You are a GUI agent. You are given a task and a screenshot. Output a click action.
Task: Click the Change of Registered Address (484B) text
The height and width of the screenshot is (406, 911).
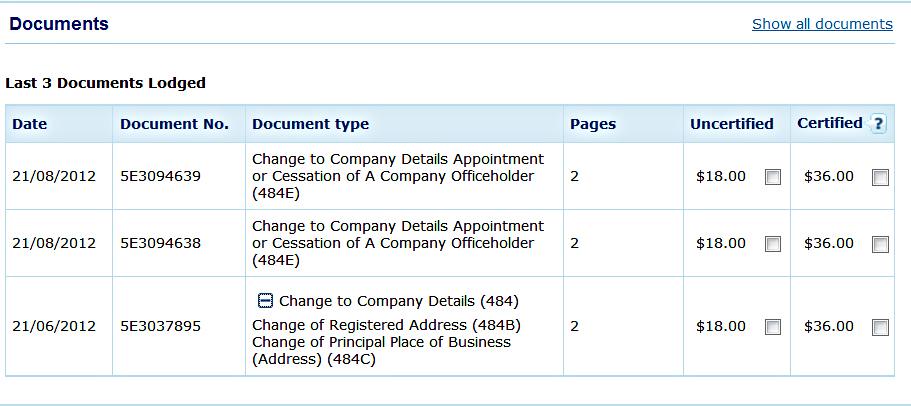click(x=386, y=325)
